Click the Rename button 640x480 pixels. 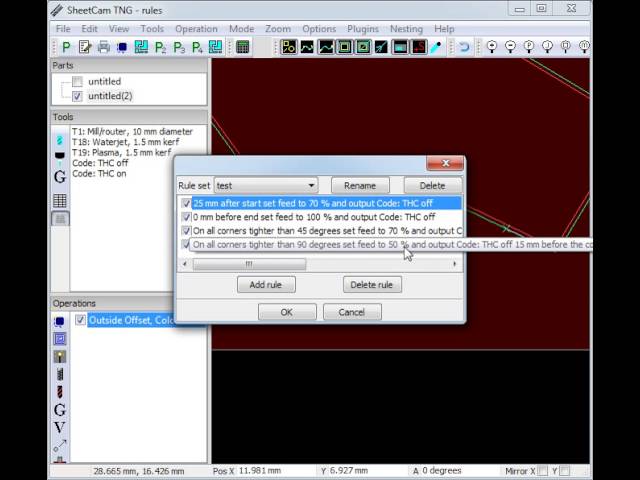pos(360,186)
